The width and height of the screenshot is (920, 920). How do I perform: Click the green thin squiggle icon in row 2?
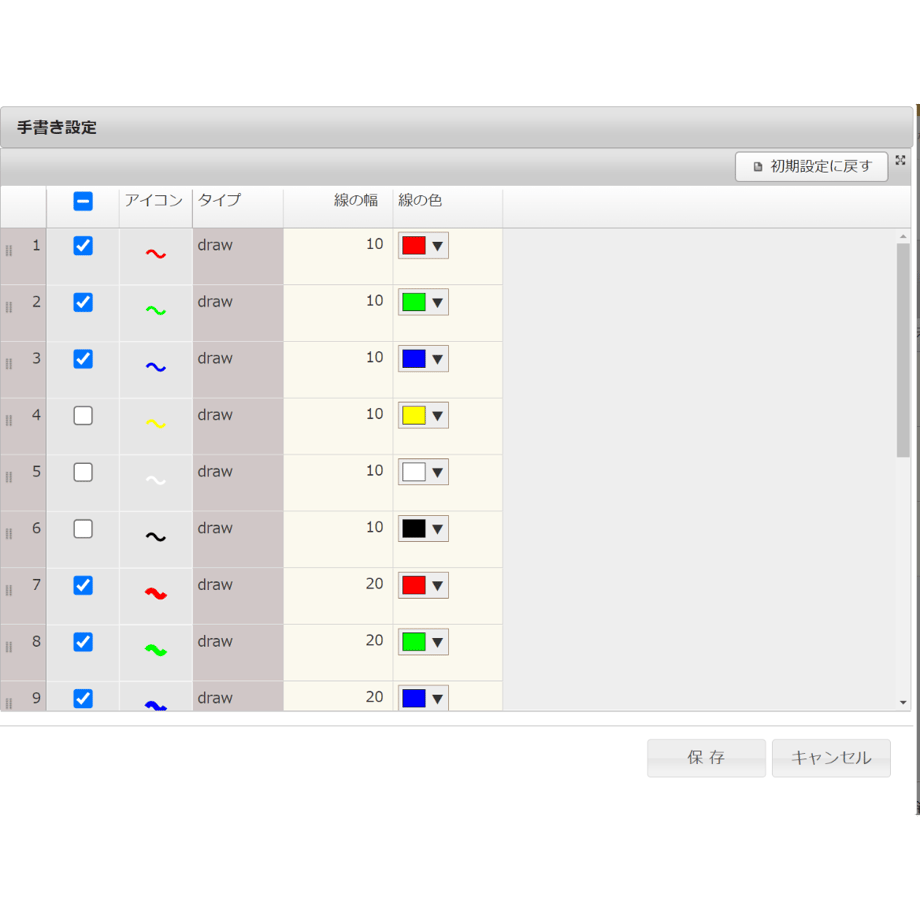click(x=155, y=310)
